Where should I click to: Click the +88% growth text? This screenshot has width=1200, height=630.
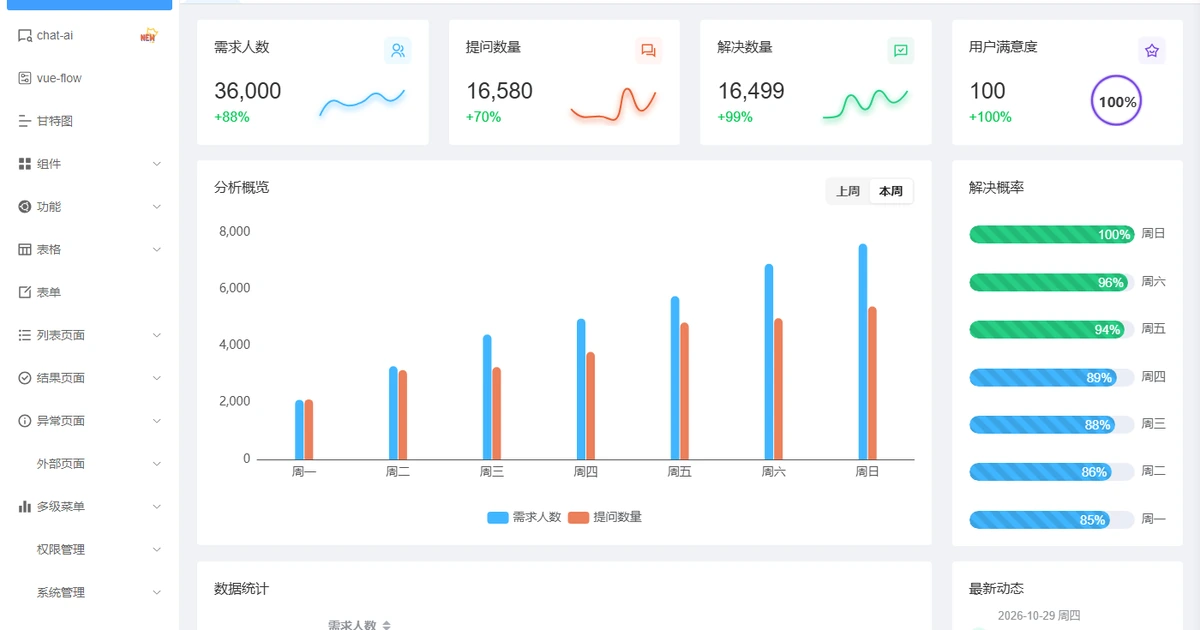tap(232, 117)
